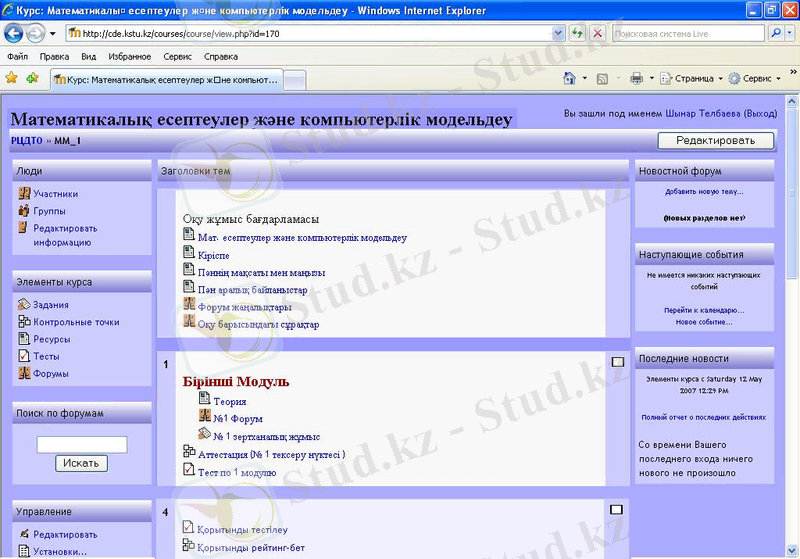The width and height of the screenshot is (800, 559).
Task: Click the Группы groups icon
Action: (24, 211)
